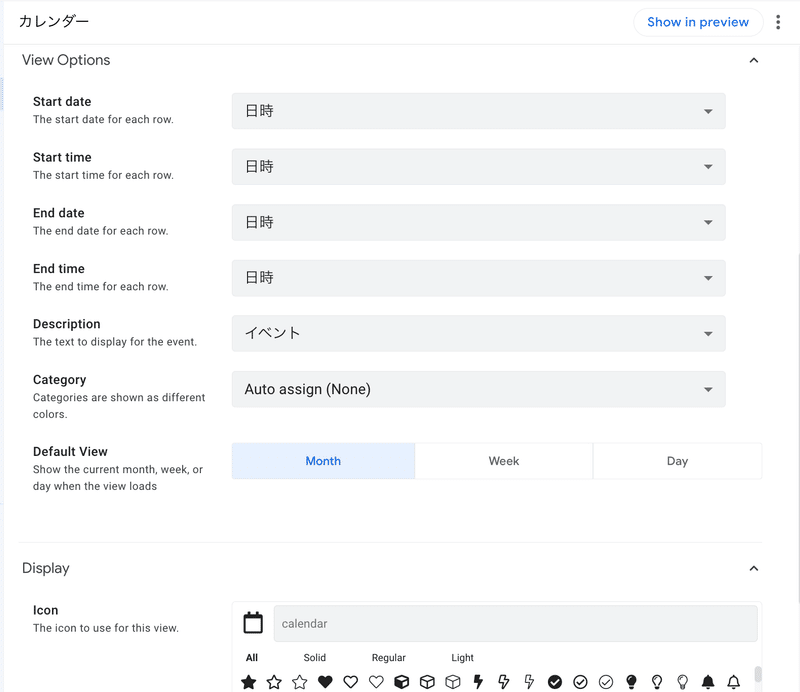This screenshot has height=692, width=800.
Task: Set default view to Month
Action: [x=323, y=461]
